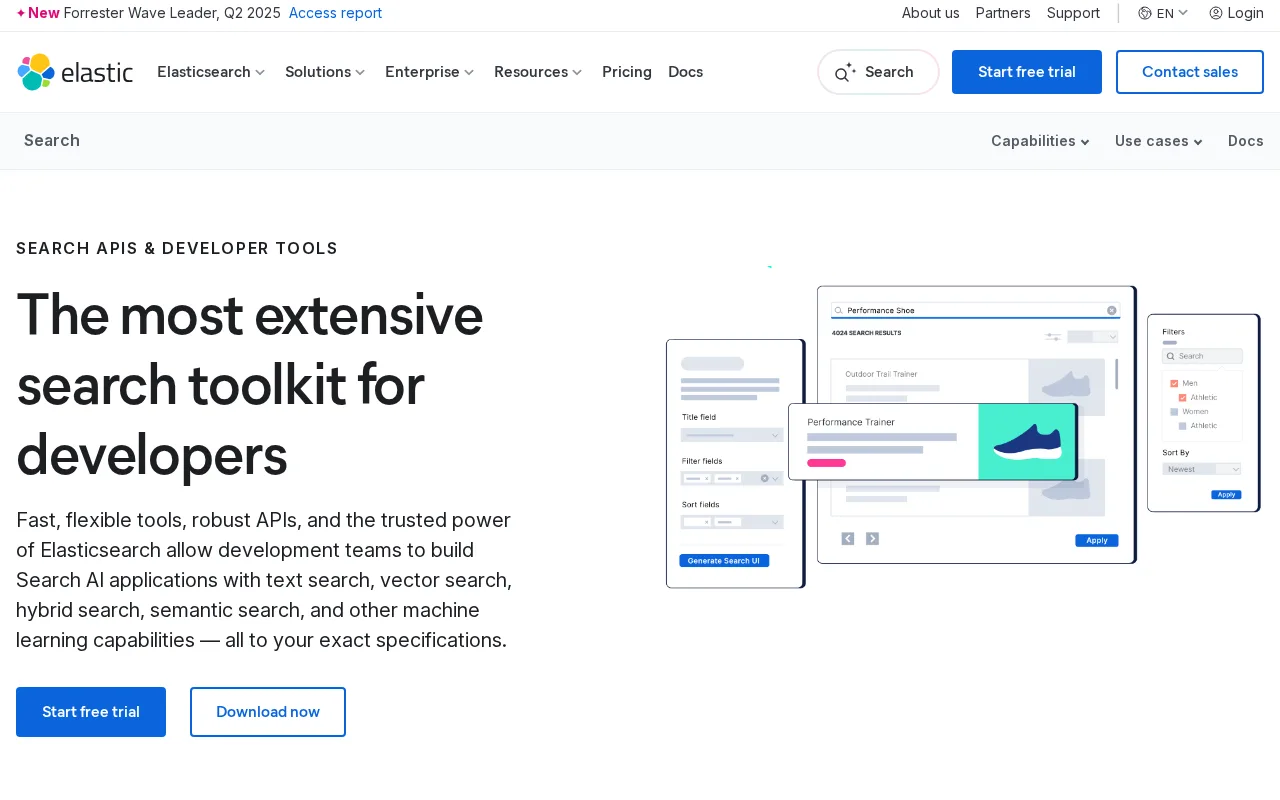
Task: Click the Search section title
Action: [x=52, y=141]
